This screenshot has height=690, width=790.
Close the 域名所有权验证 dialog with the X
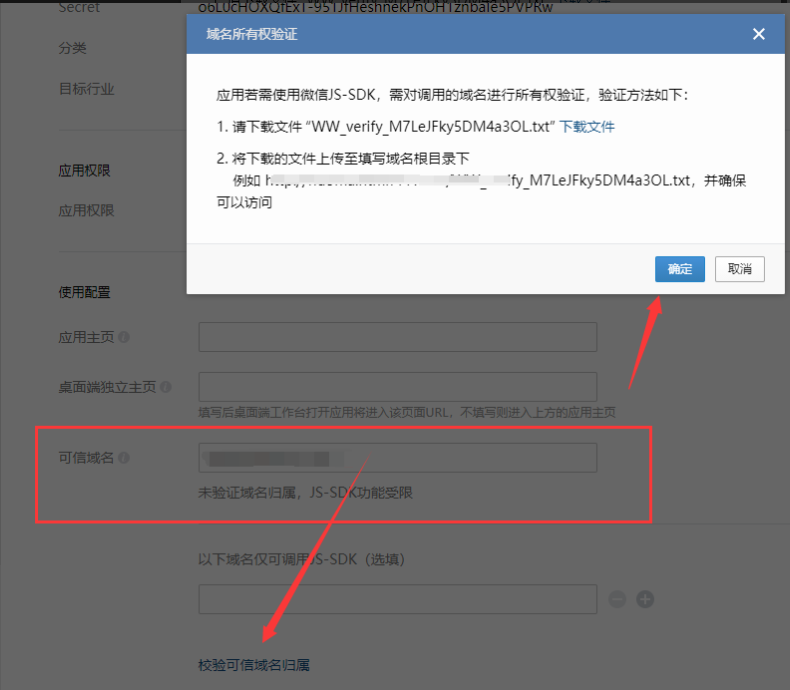pos(759,34)
